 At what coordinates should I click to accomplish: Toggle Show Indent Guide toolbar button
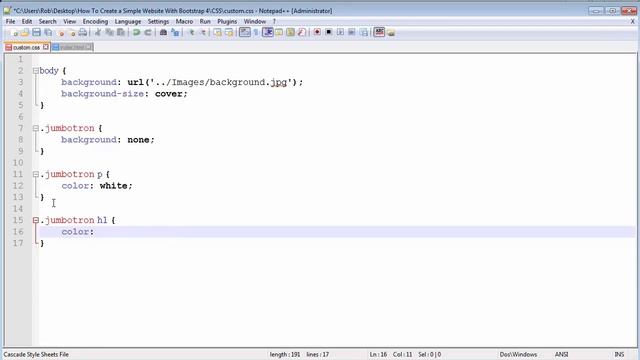(x=268, y=32)
